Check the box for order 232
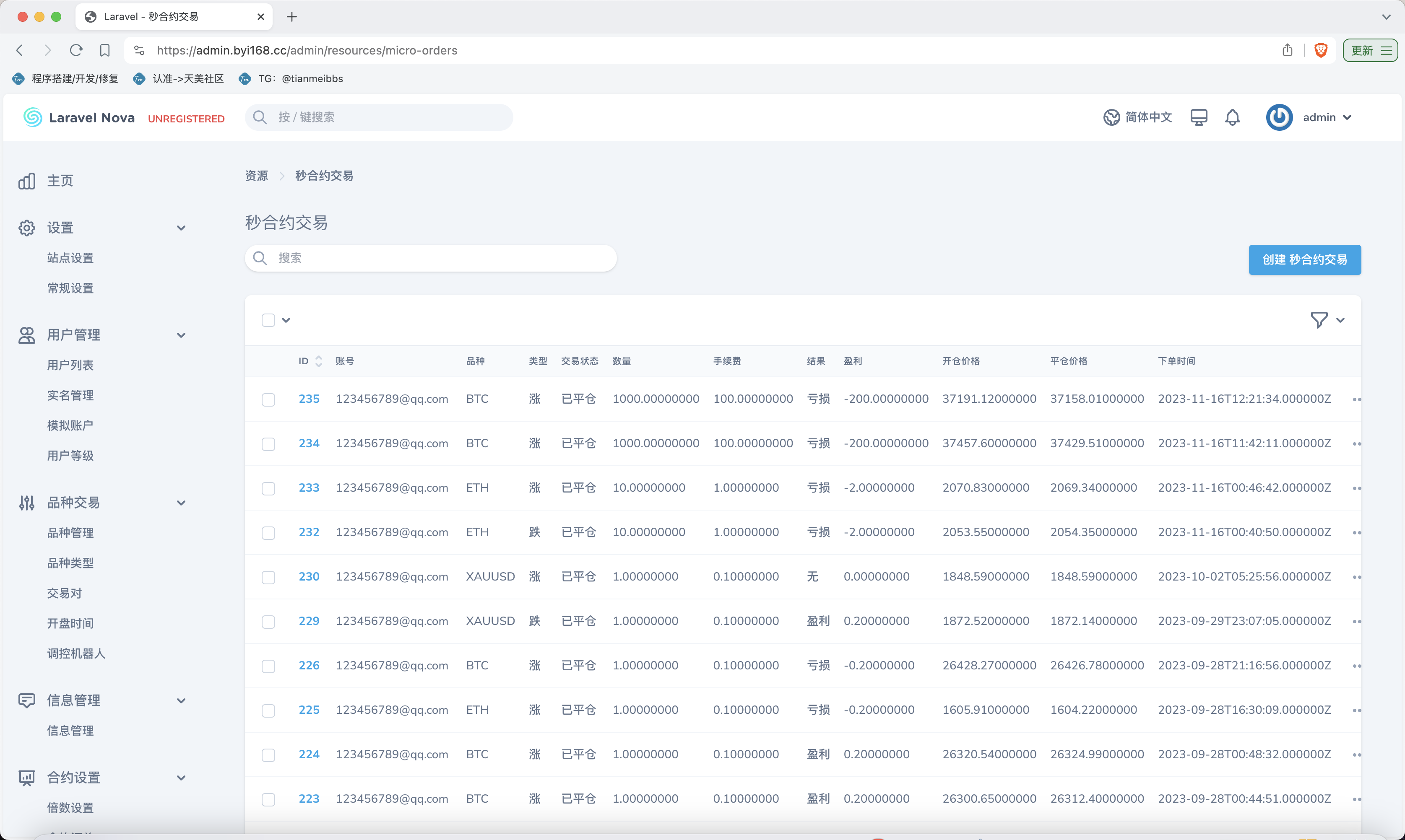The image size is (1405, 840). (x=268, y=533)
